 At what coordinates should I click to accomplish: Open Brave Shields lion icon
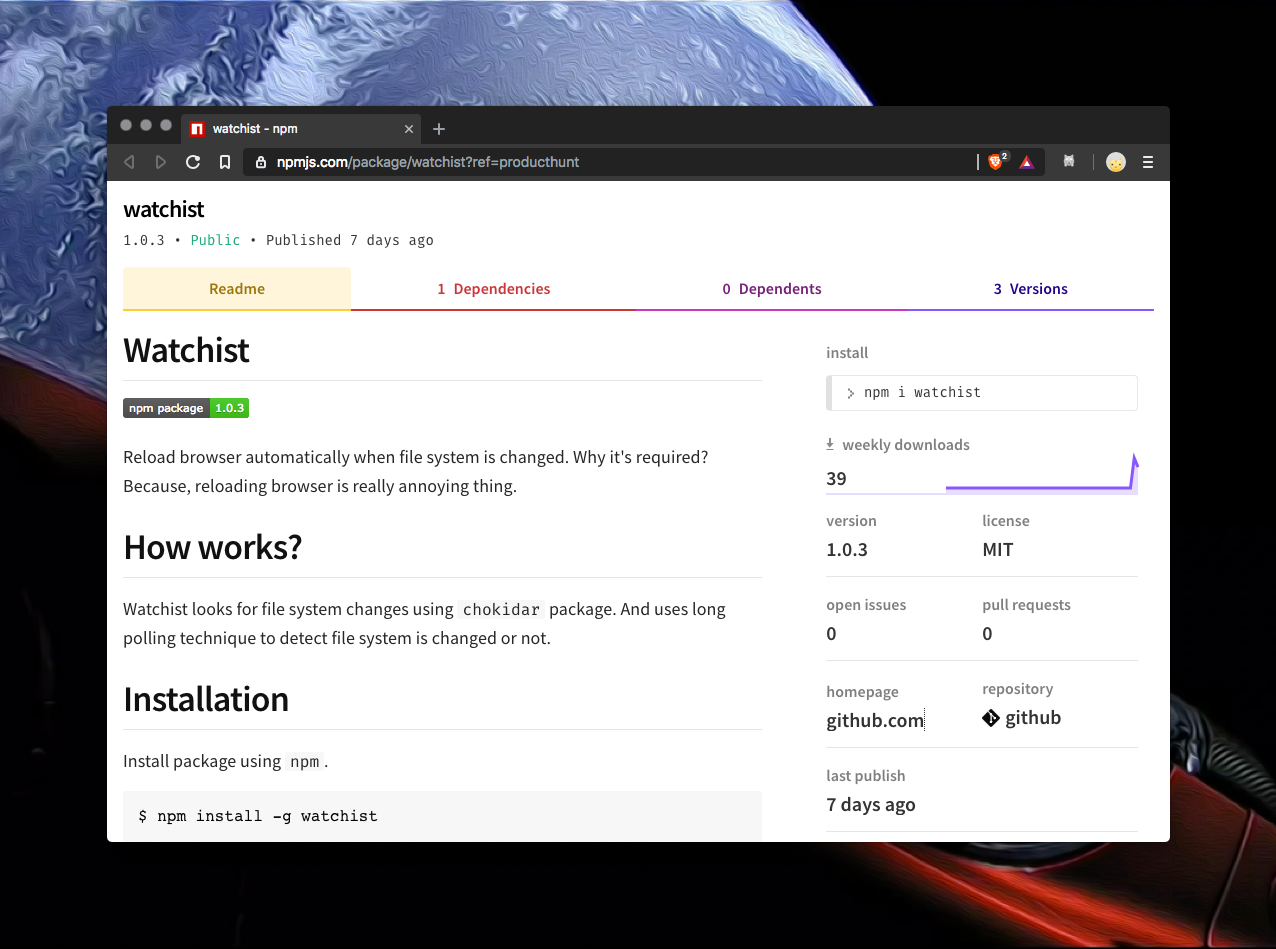996,161
